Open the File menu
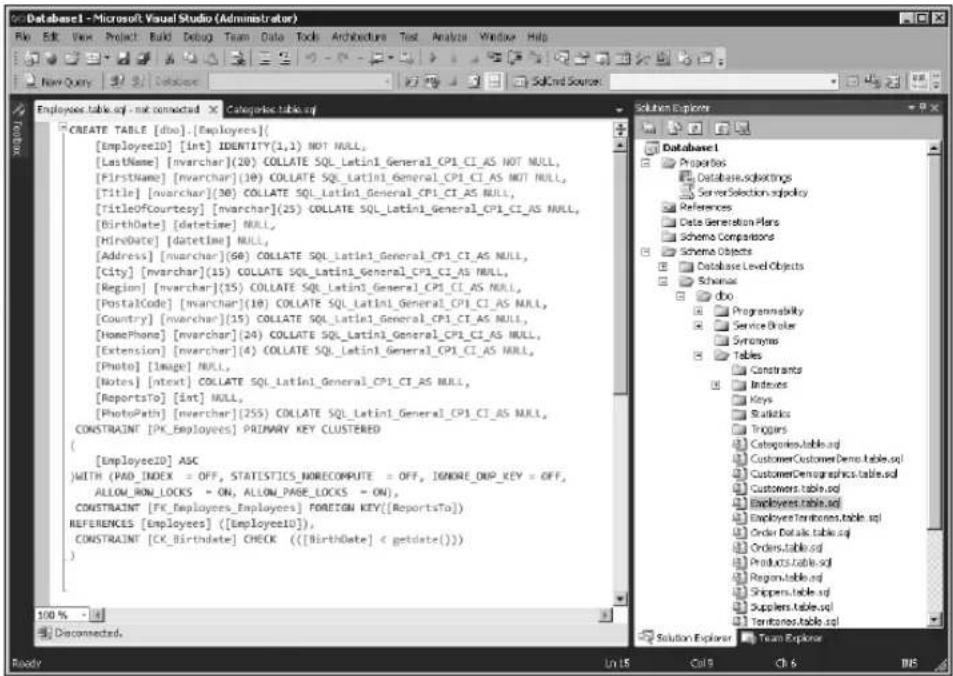 tap(22, 37)
